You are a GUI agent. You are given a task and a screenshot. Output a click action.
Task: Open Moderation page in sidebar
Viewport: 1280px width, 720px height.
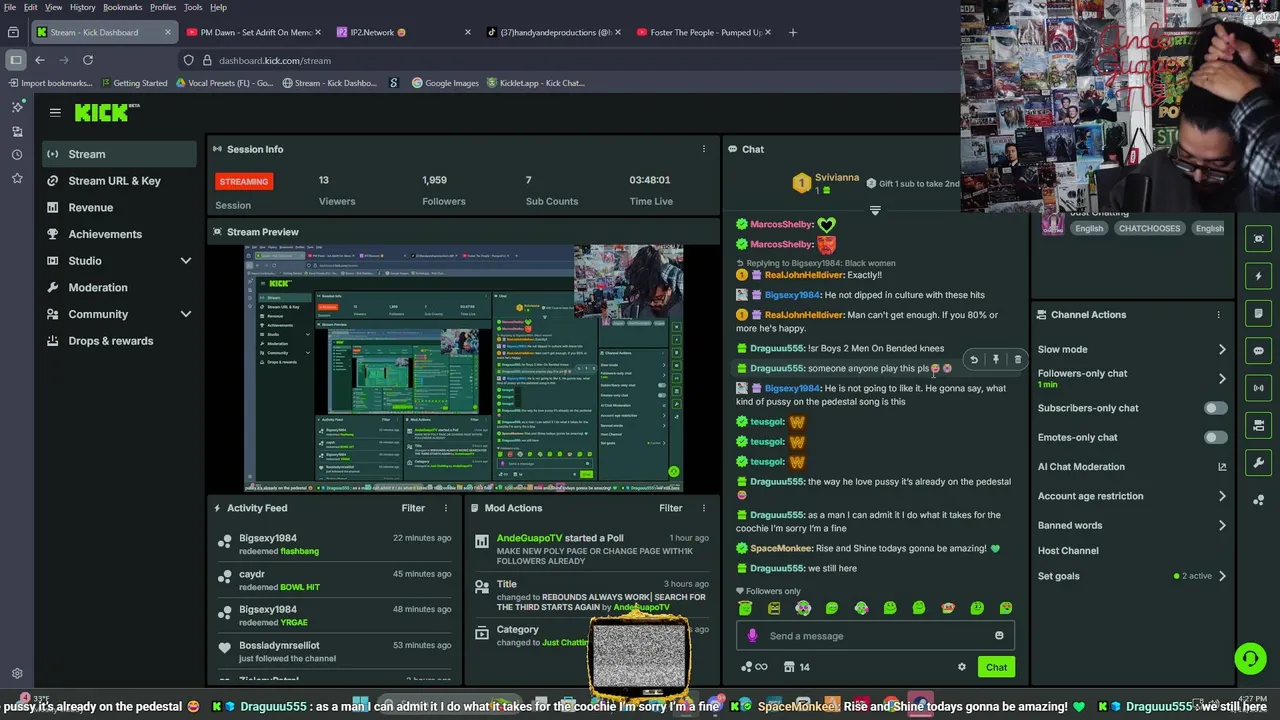[x=120, y=288]
